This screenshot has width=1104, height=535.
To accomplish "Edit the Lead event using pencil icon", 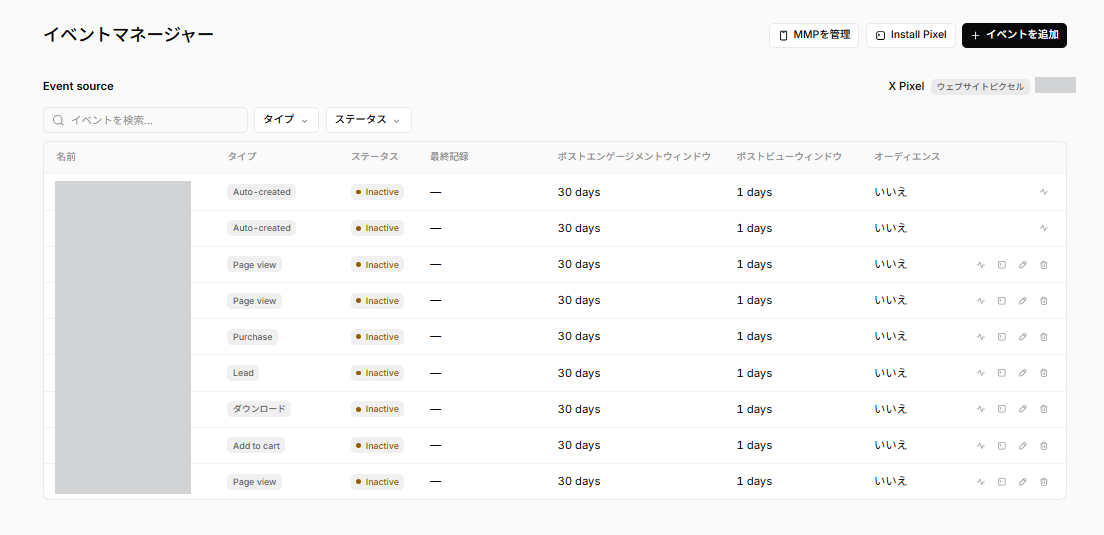I will coord(1022,373).
